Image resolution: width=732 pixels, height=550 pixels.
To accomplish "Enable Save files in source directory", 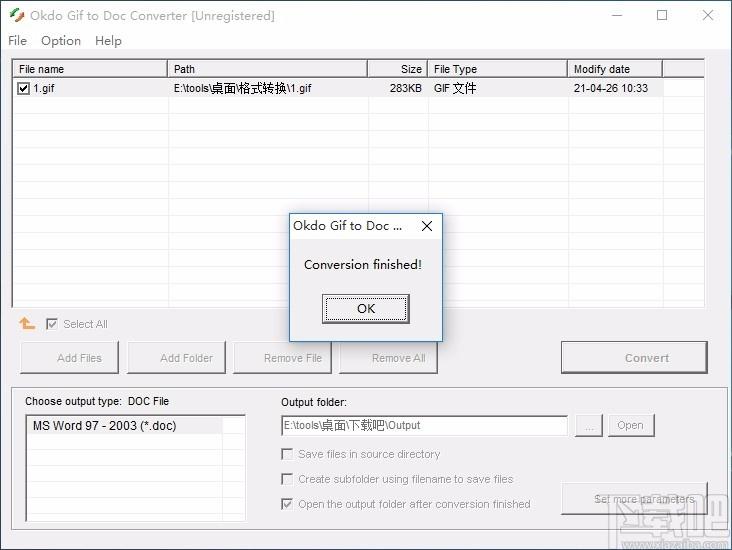I will coord(287,454).
